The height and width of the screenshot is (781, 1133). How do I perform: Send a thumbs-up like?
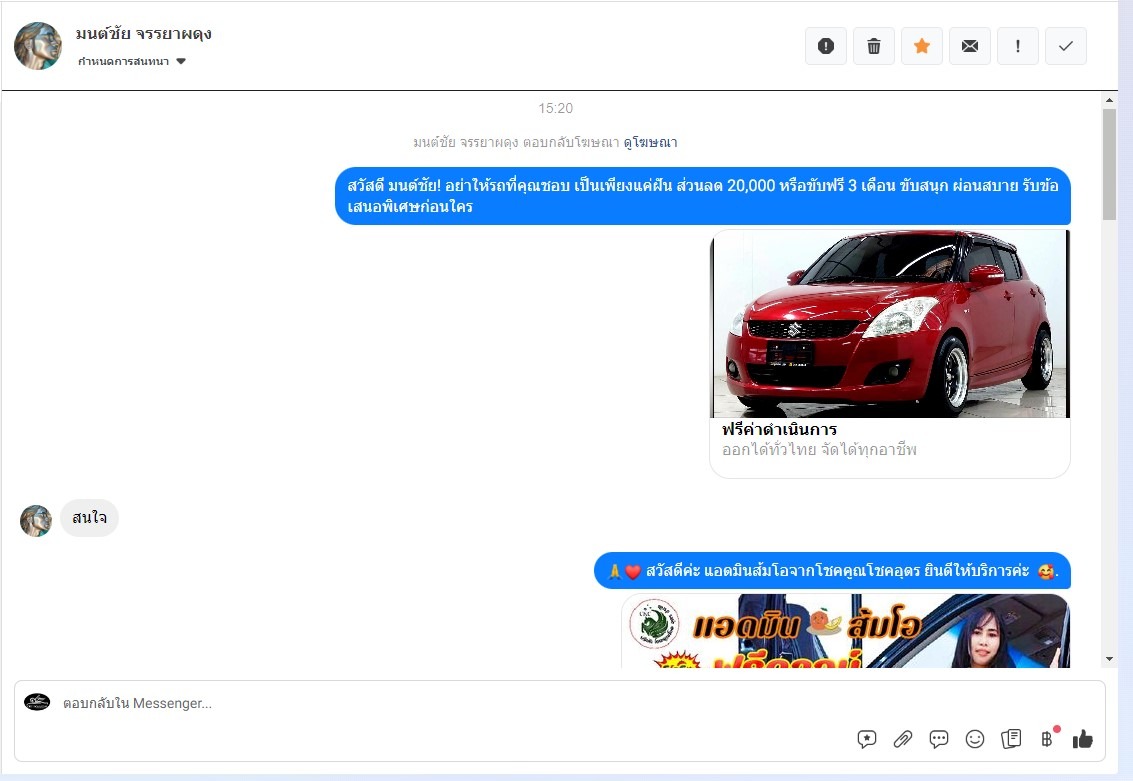tap(1083, 739)
